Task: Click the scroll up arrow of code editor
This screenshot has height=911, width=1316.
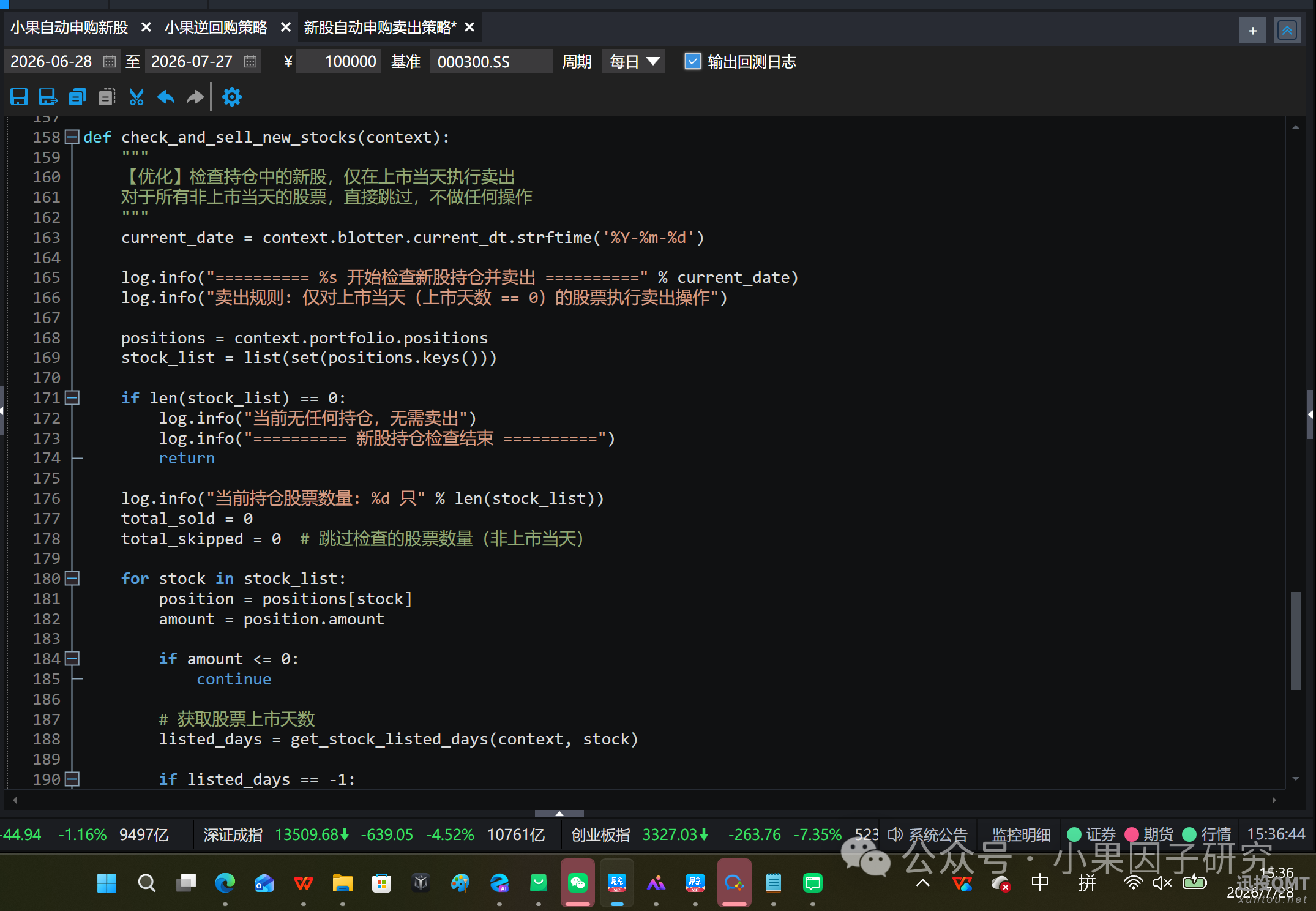Action: coord(1295,127)
